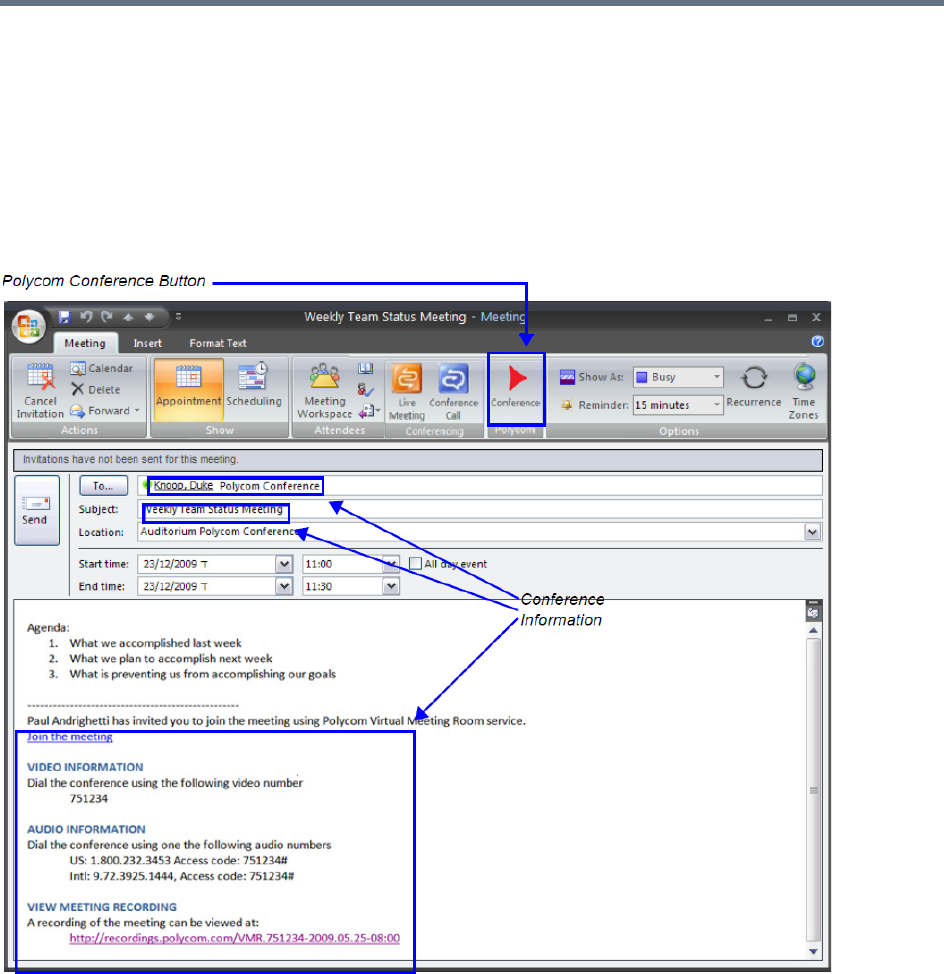Open the Reminder dropdown set to 15 minutes

678,405
